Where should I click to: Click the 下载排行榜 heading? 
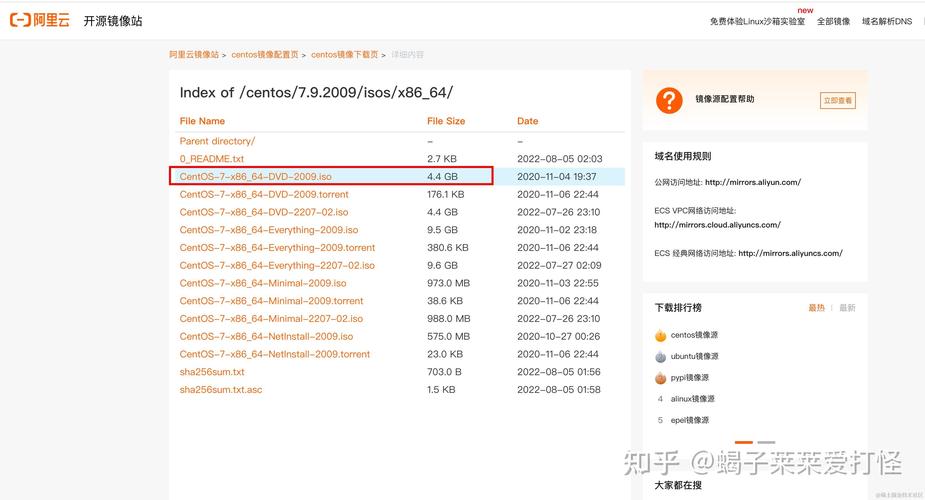point(678,308)
